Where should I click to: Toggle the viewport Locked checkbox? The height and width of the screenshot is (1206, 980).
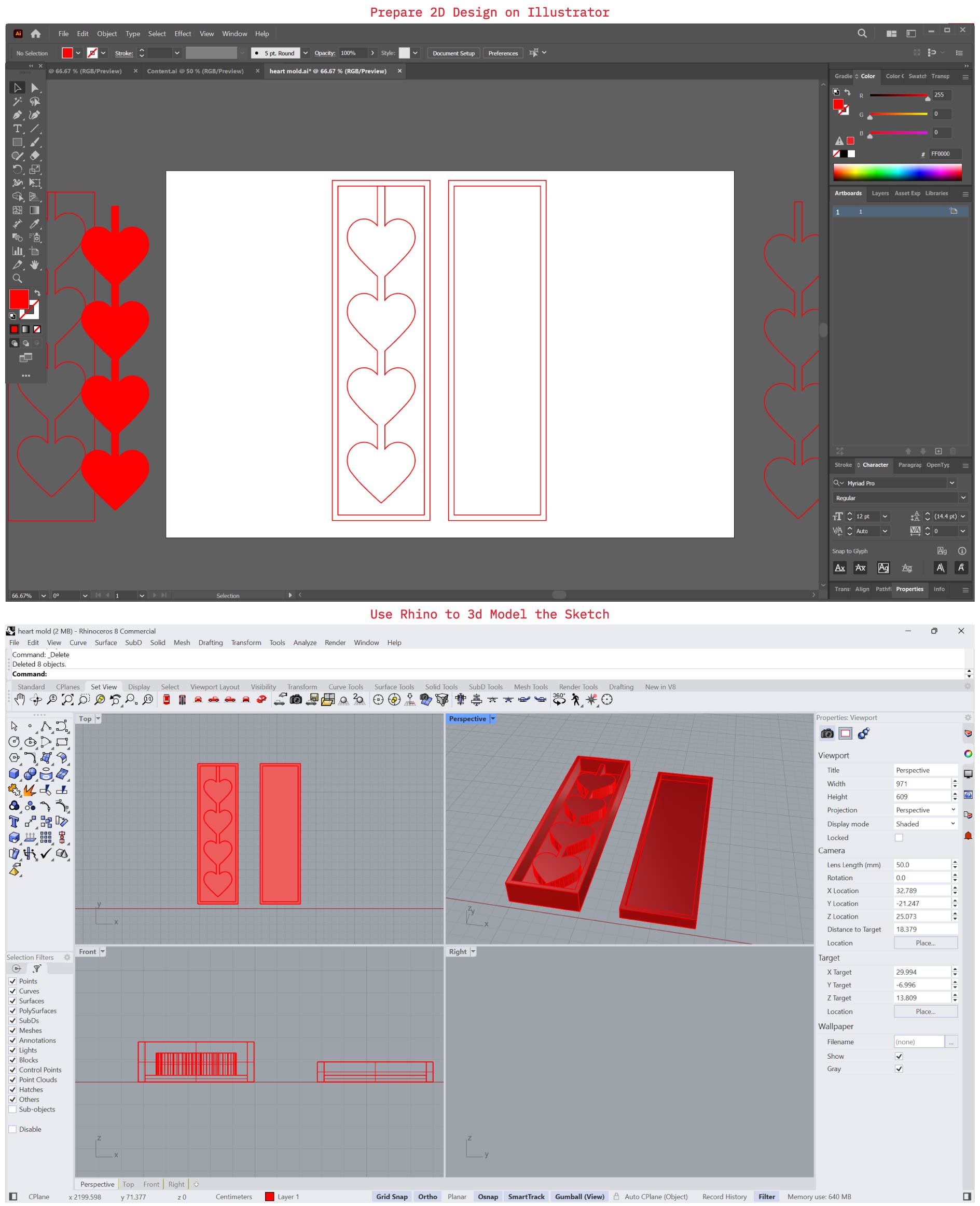[x=899, y=838]
